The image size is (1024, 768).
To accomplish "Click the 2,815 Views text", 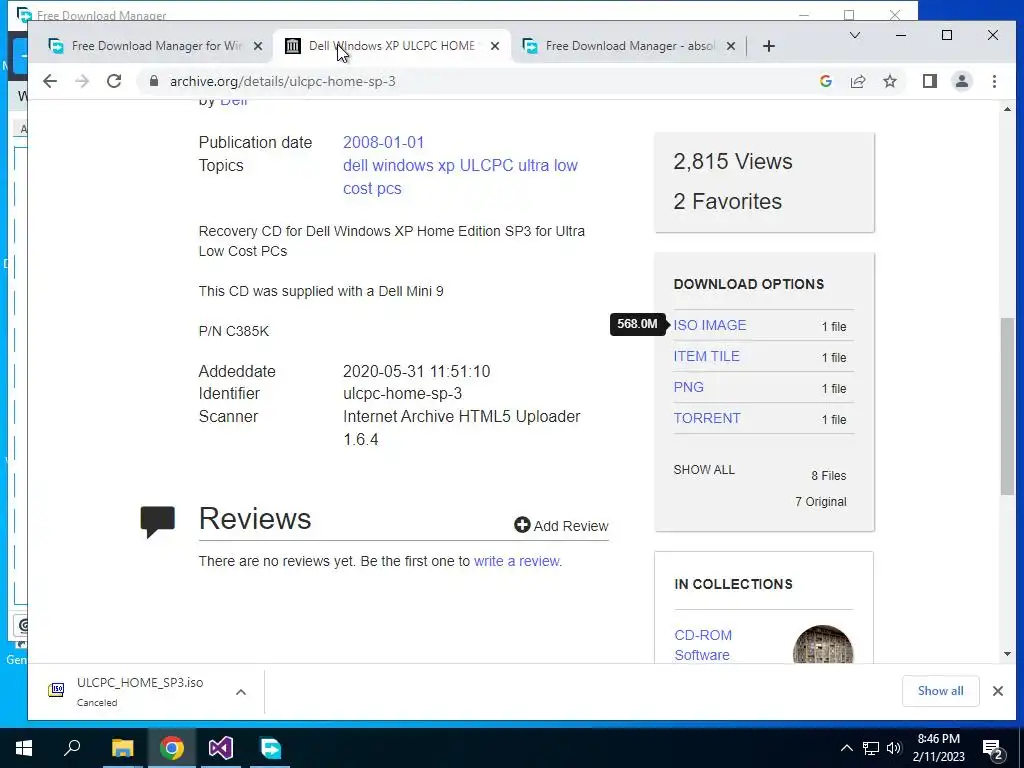I will (x=732, y=161).
